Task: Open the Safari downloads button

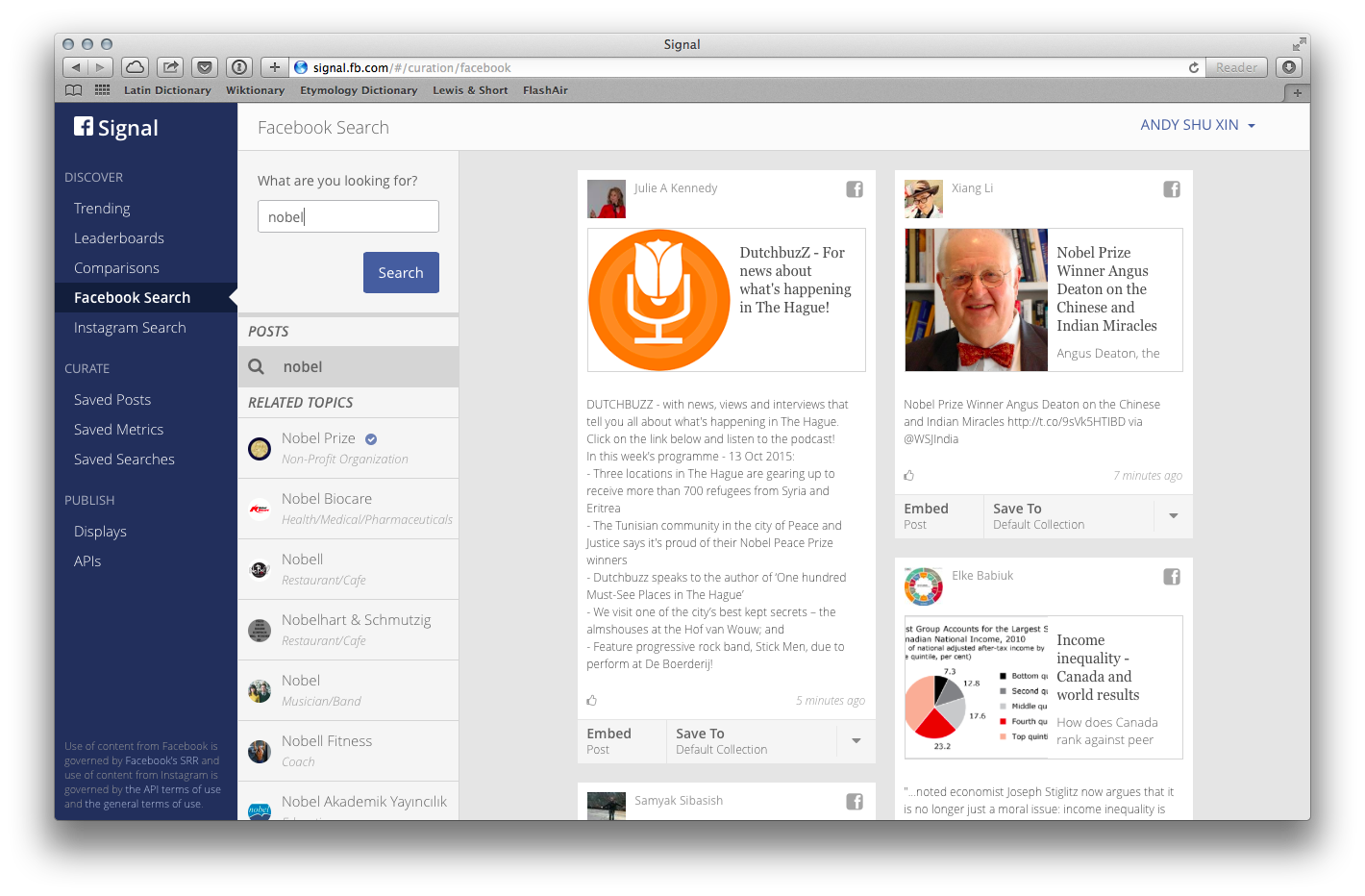Action: (1289, 67)
